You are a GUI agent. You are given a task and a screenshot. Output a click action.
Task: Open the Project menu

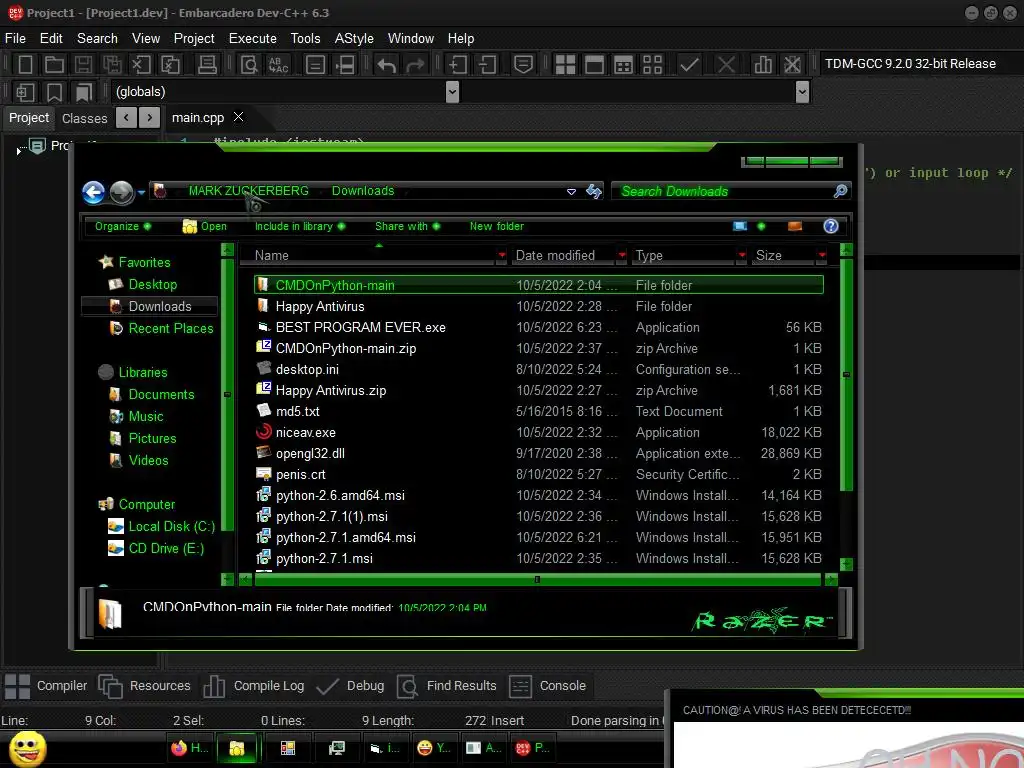click(194, 39)
